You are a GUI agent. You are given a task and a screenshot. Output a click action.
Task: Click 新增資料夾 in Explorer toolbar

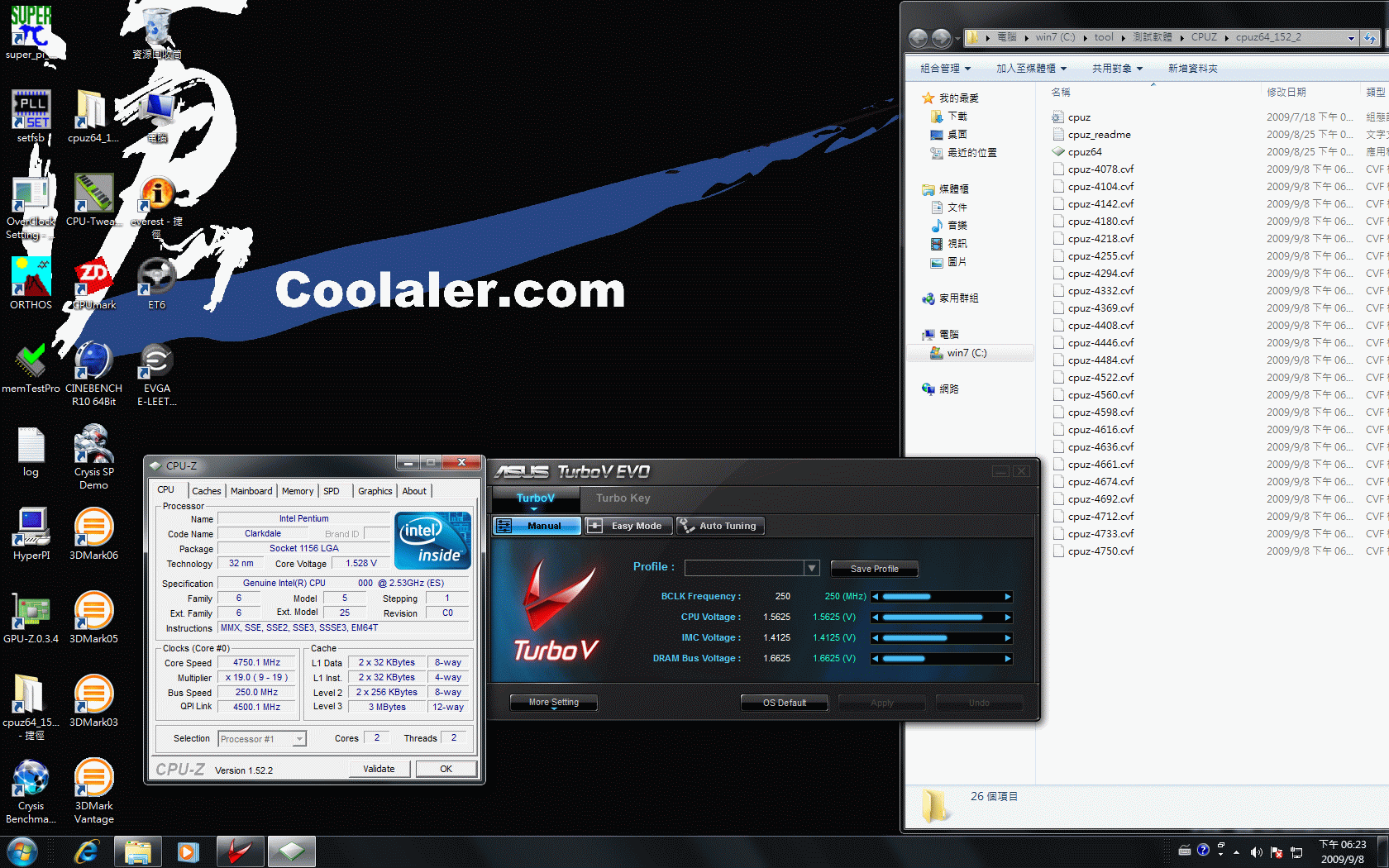pyautogui.click(x=1192, y=69)
